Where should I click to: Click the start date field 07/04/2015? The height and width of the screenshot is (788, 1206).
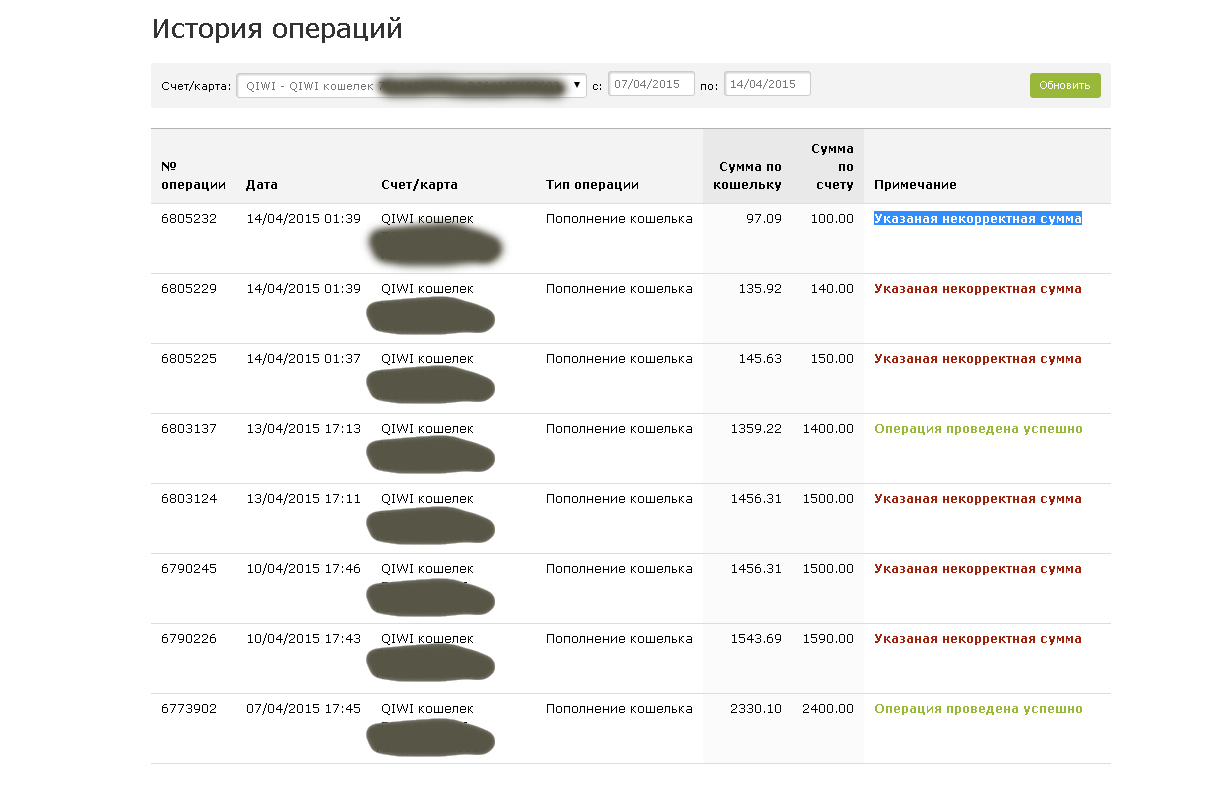coord(651,84)
